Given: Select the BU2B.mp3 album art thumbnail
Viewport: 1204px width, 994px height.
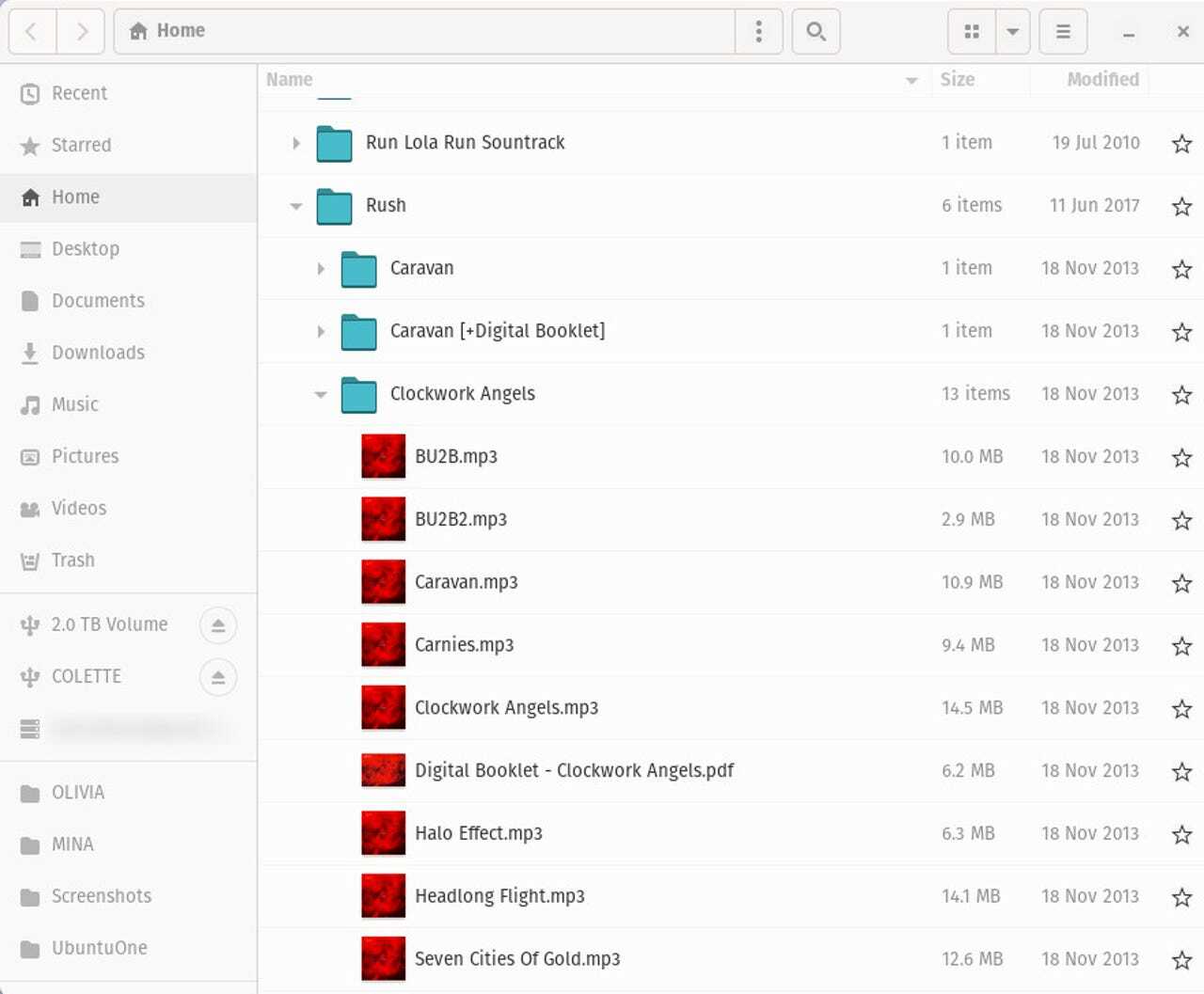Looking at the screenshot, I should pyautogui.click(x=384, y=457).
